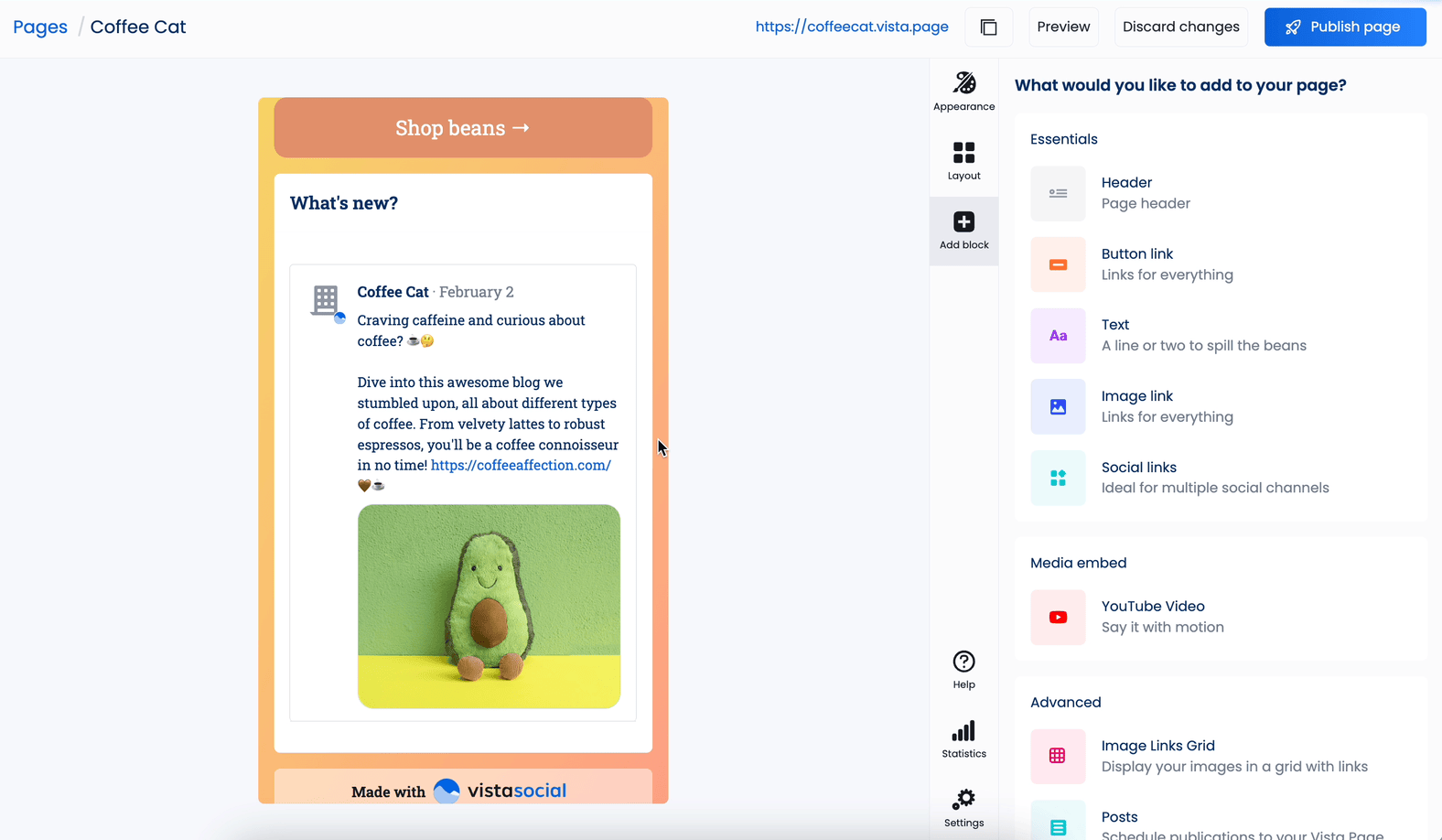Add an Image link block by its title
Screen dimensions: 1442x840
point(1137,396)
